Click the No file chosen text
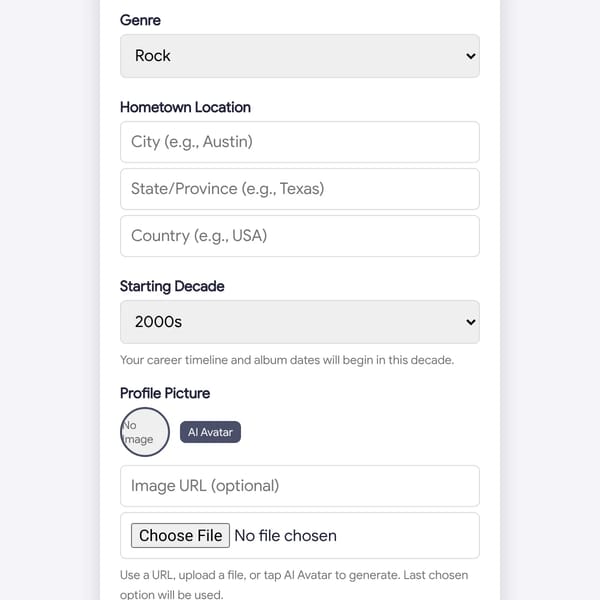 [x=285, y=536]
